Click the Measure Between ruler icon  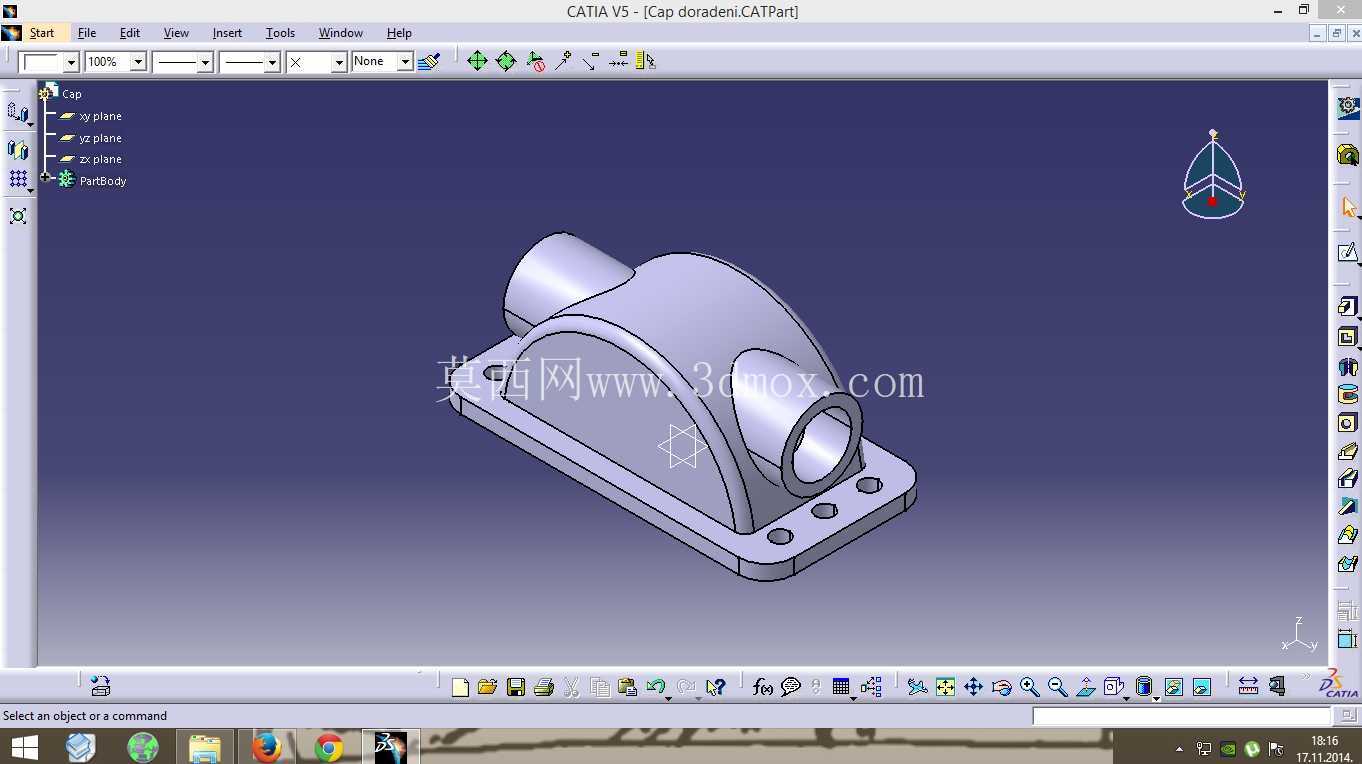point(1248,686)
